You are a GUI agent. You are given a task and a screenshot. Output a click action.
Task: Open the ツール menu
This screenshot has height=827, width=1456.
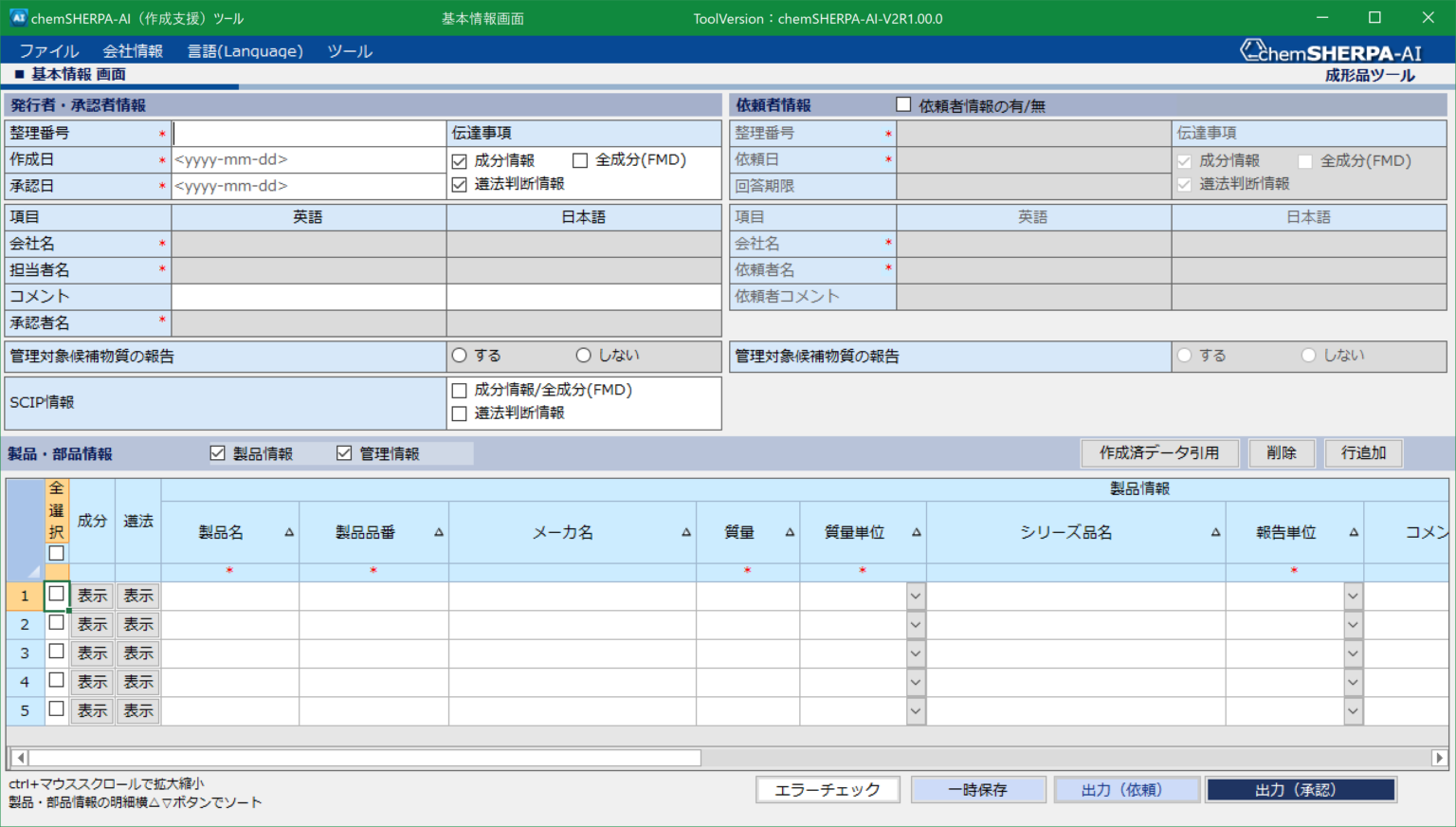click(348, 51)
